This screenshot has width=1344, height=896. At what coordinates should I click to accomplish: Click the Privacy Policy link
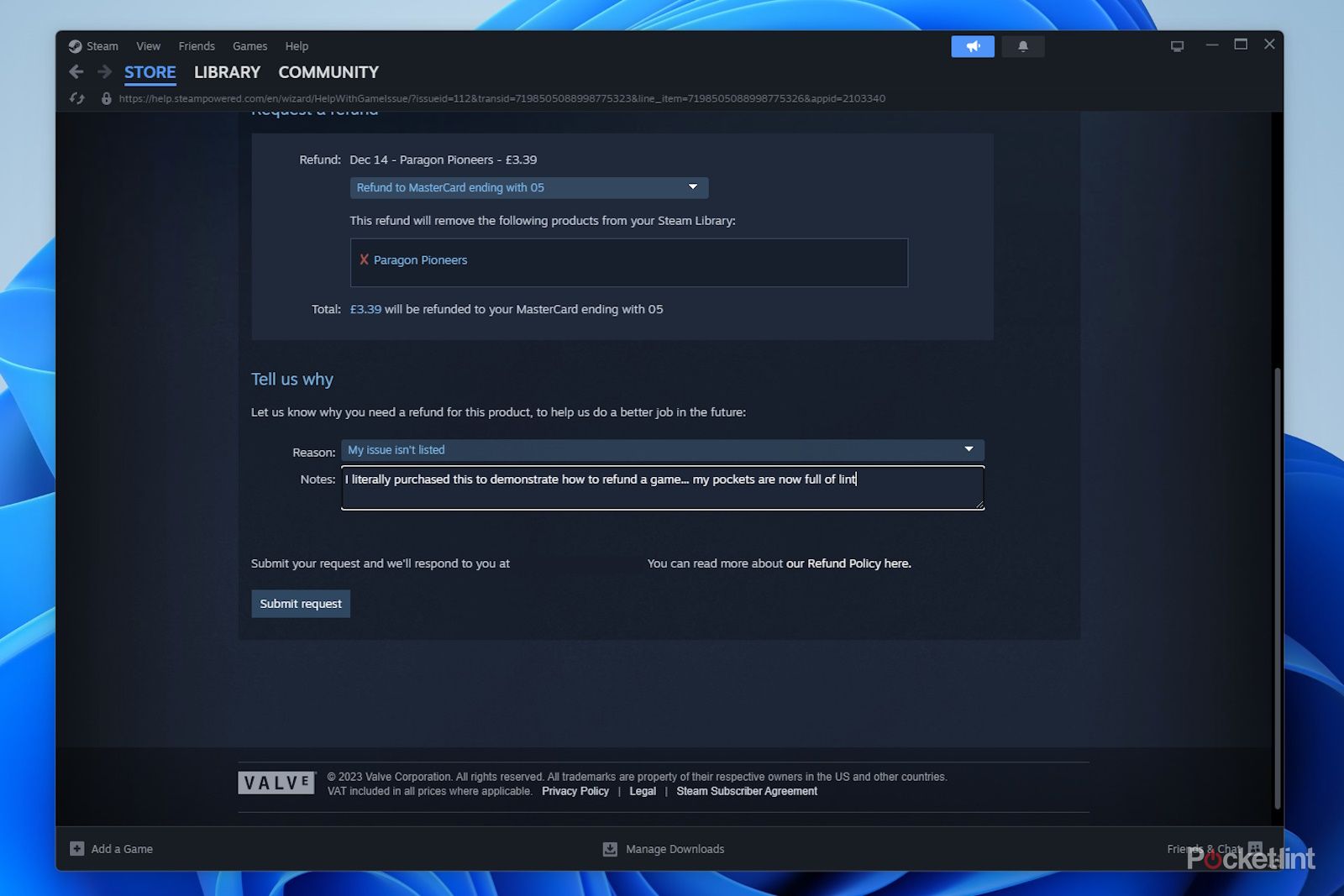pyautogui.click(x=575, y=791)
